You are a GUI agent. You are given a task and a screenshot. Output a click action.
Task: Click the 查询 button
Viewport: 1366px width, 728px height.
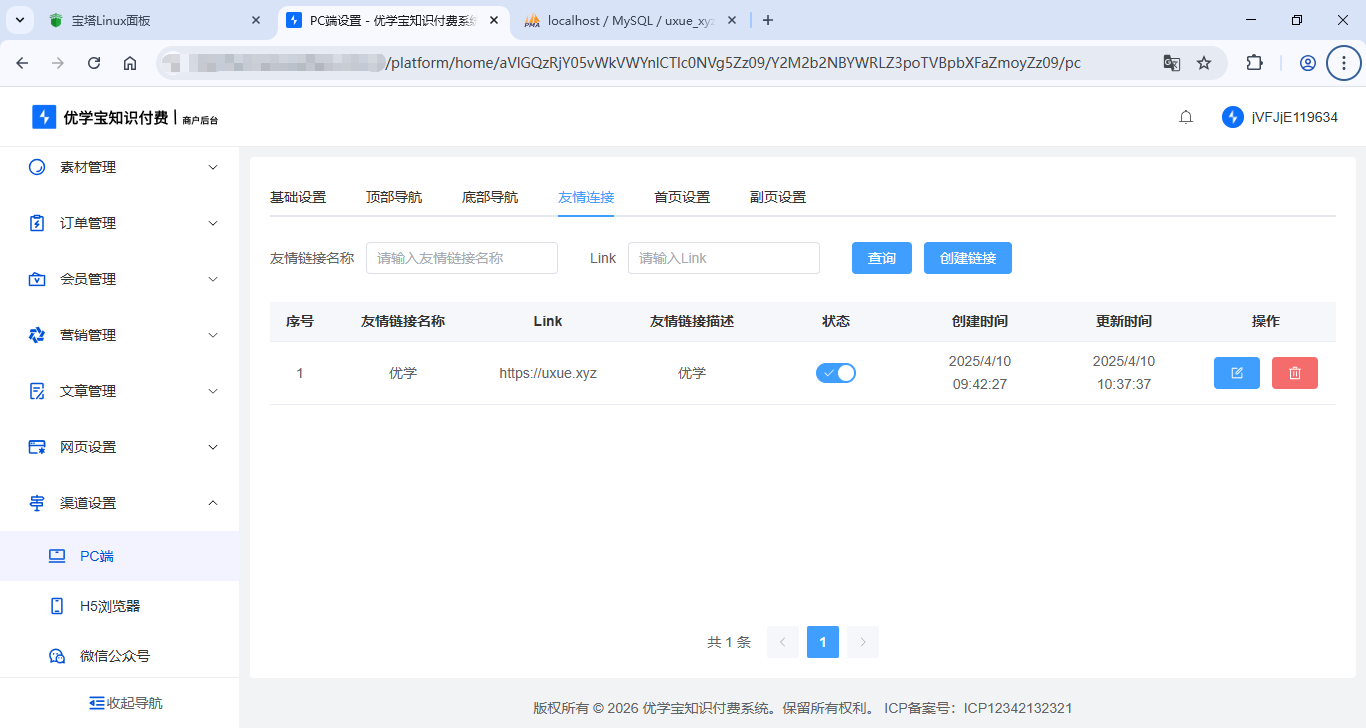point(881,258)
